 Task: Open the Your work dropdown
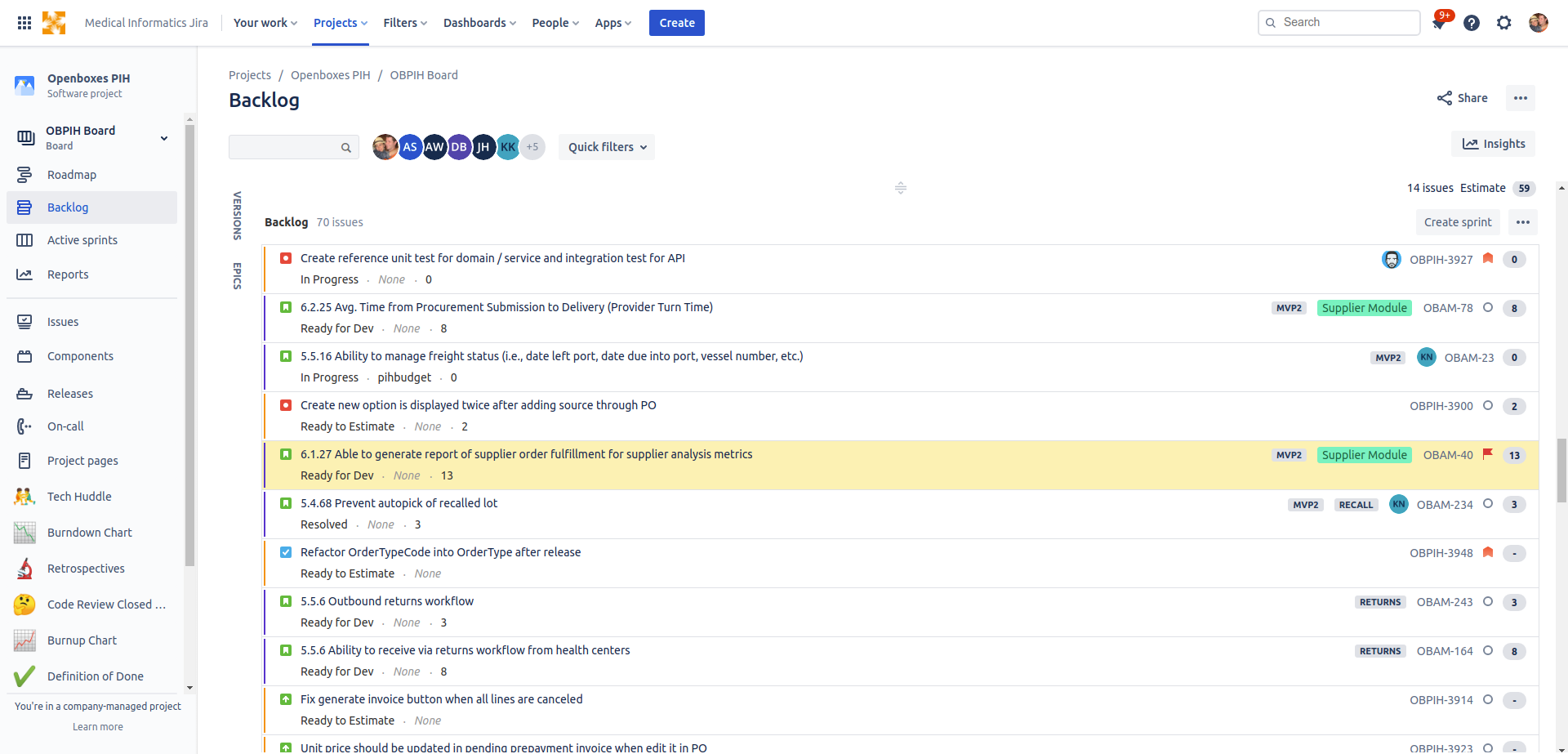pyautogui.click(x=265, y=23)
